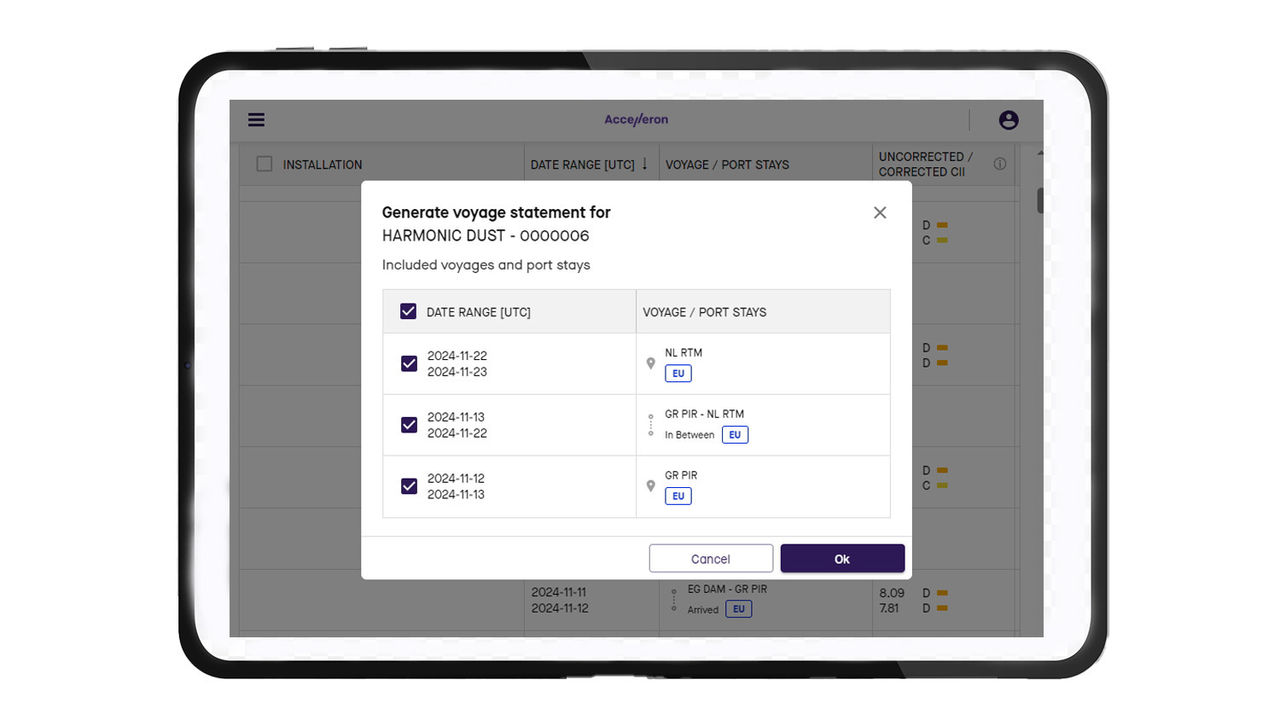Click VOYAGE / PORT STAYS header in dialog

coord(705,312)
